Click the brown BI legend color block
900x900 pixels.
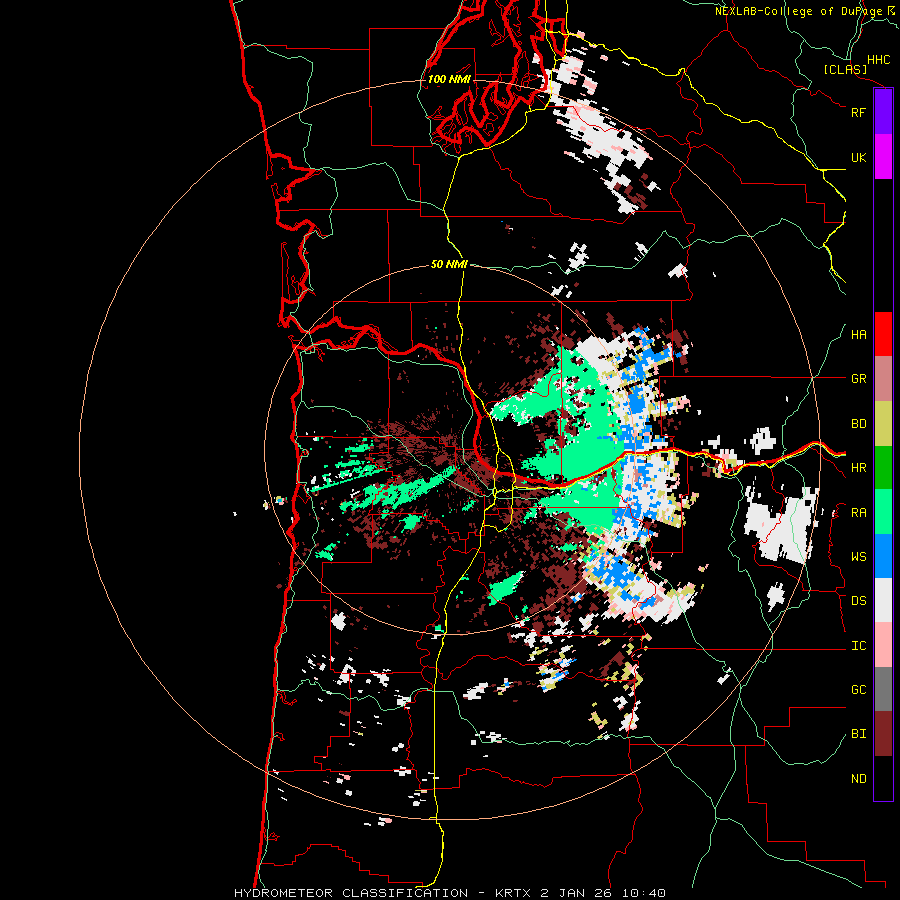point(883,734)
